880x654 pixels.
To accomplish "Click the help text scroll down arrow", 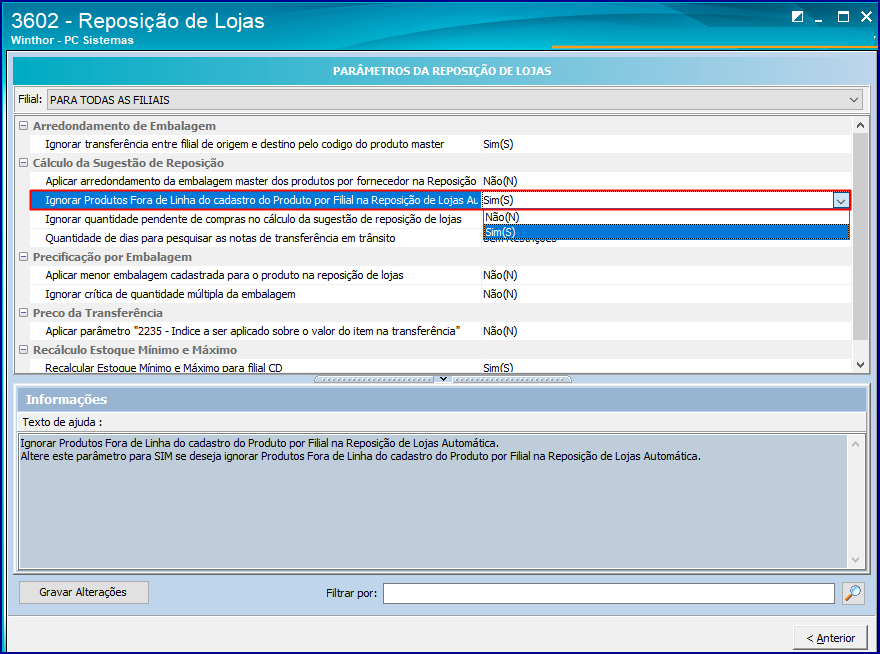I will (x=855, y=560).
